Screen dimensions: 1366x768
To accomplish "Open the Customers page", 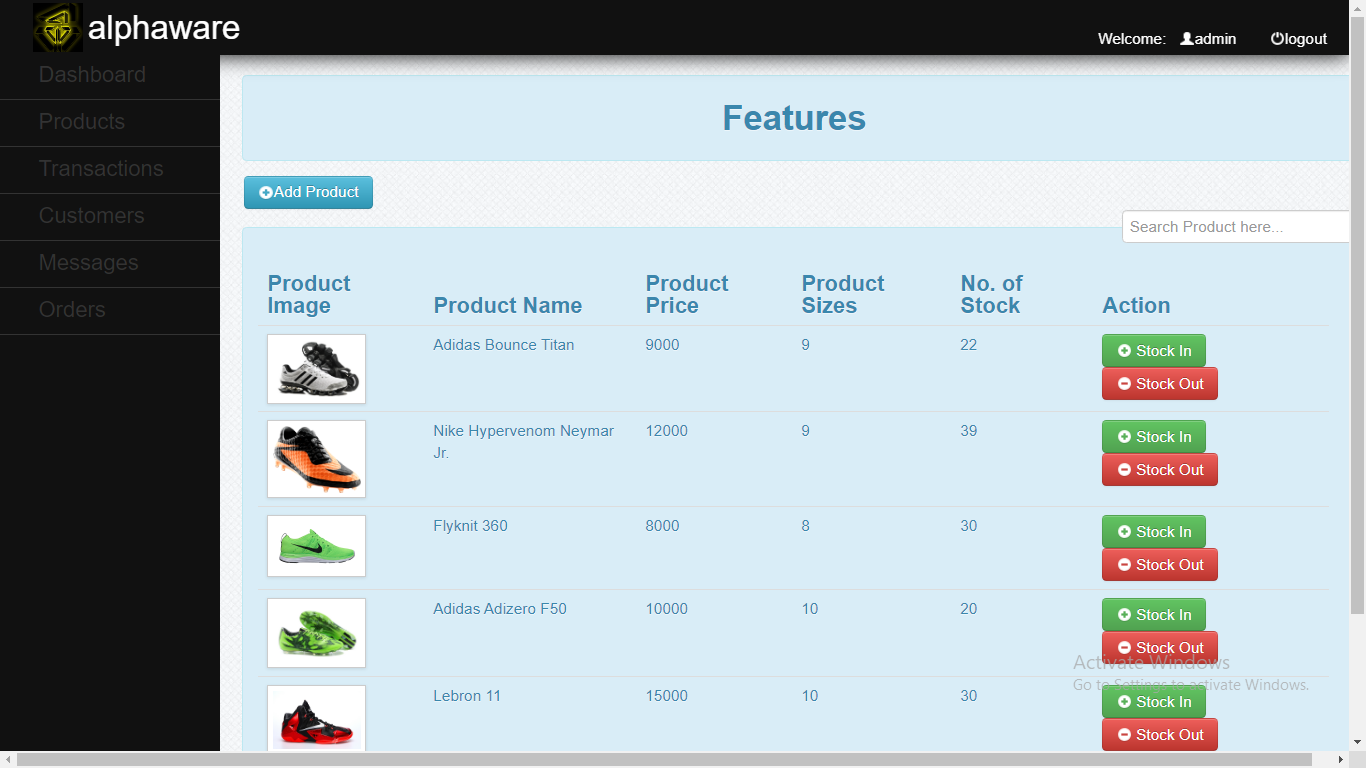I will 91,216.
